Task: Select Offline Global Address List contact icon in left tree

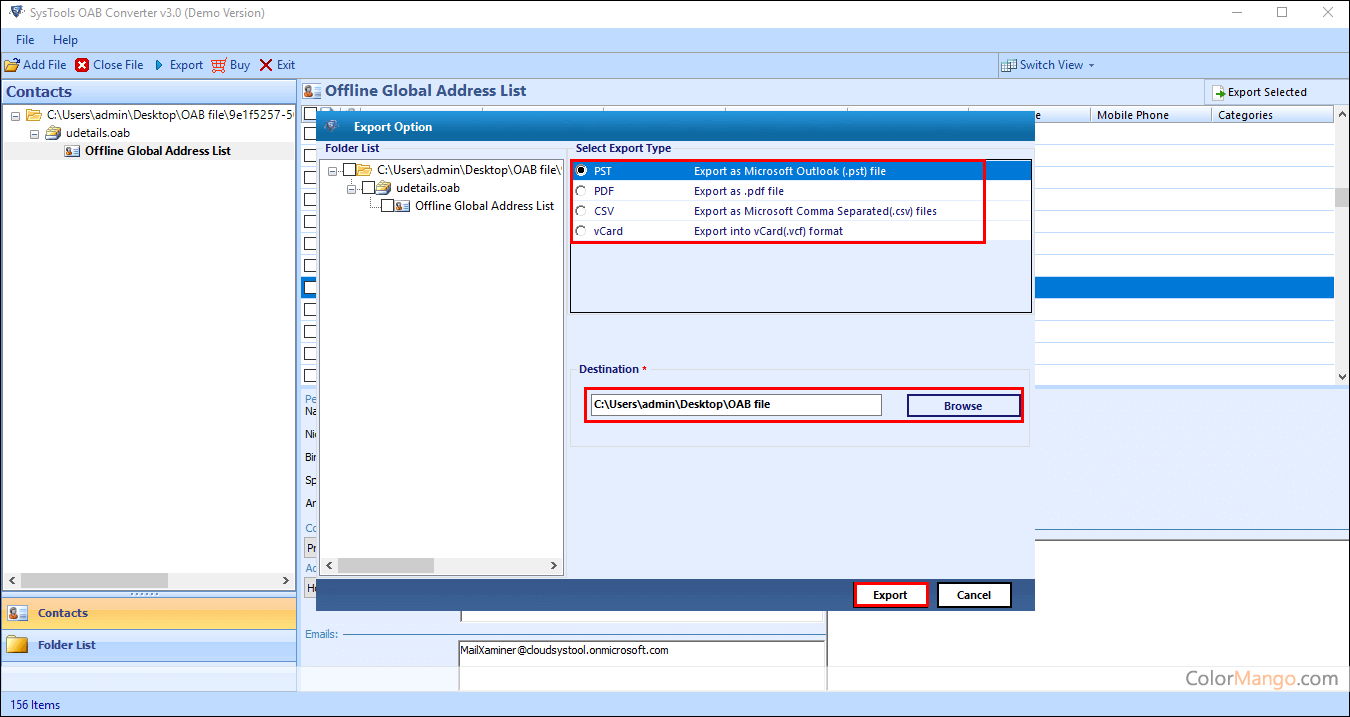Action: click(72, 151)
